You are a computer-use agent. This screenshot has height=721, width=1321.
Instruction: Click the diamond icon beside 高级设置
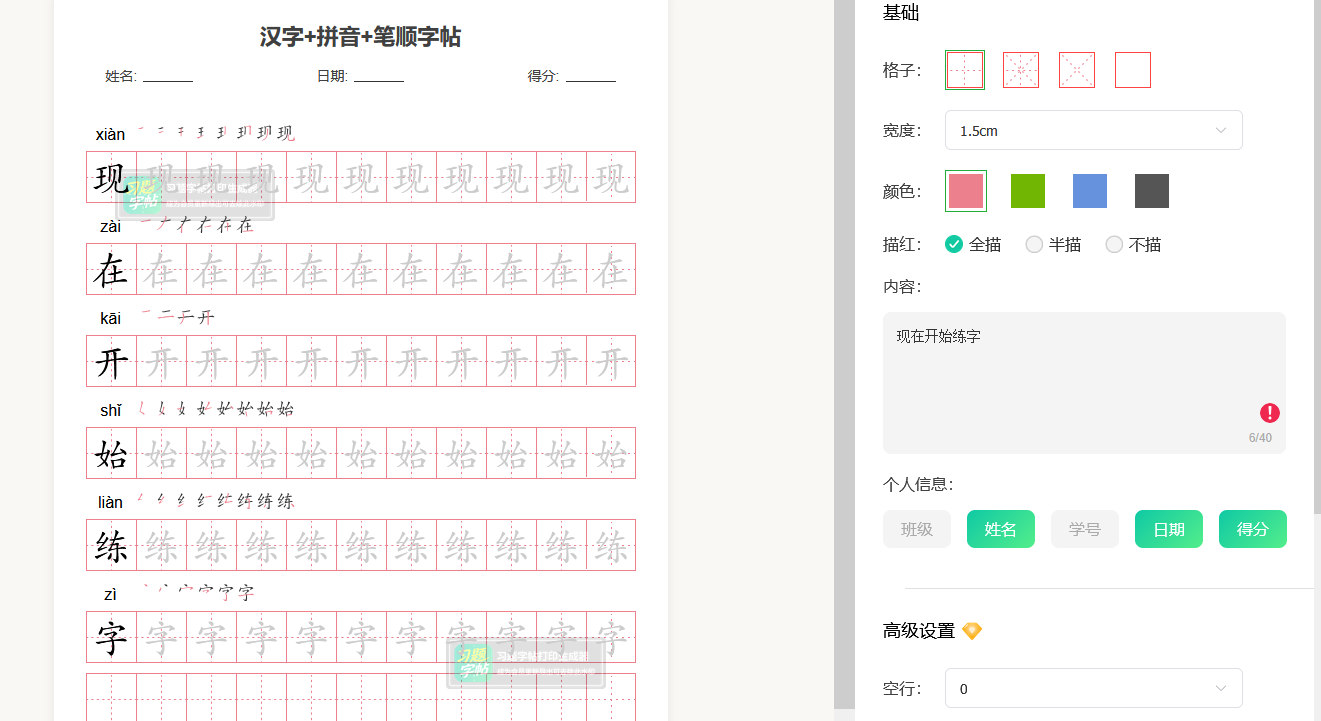[972, 631]
